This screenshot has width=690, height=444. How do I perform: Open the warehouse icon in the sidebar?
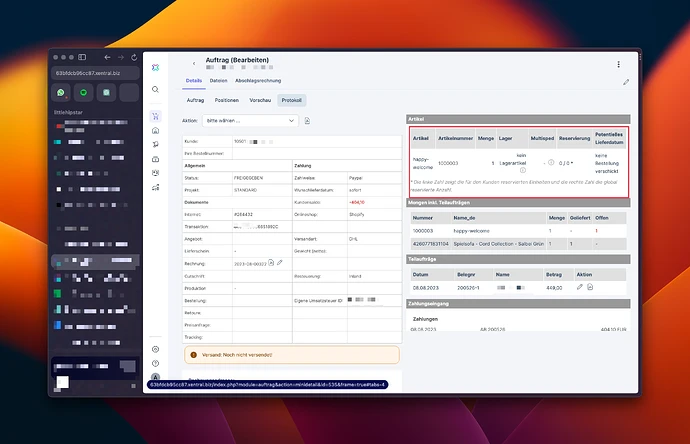(155, 130)
